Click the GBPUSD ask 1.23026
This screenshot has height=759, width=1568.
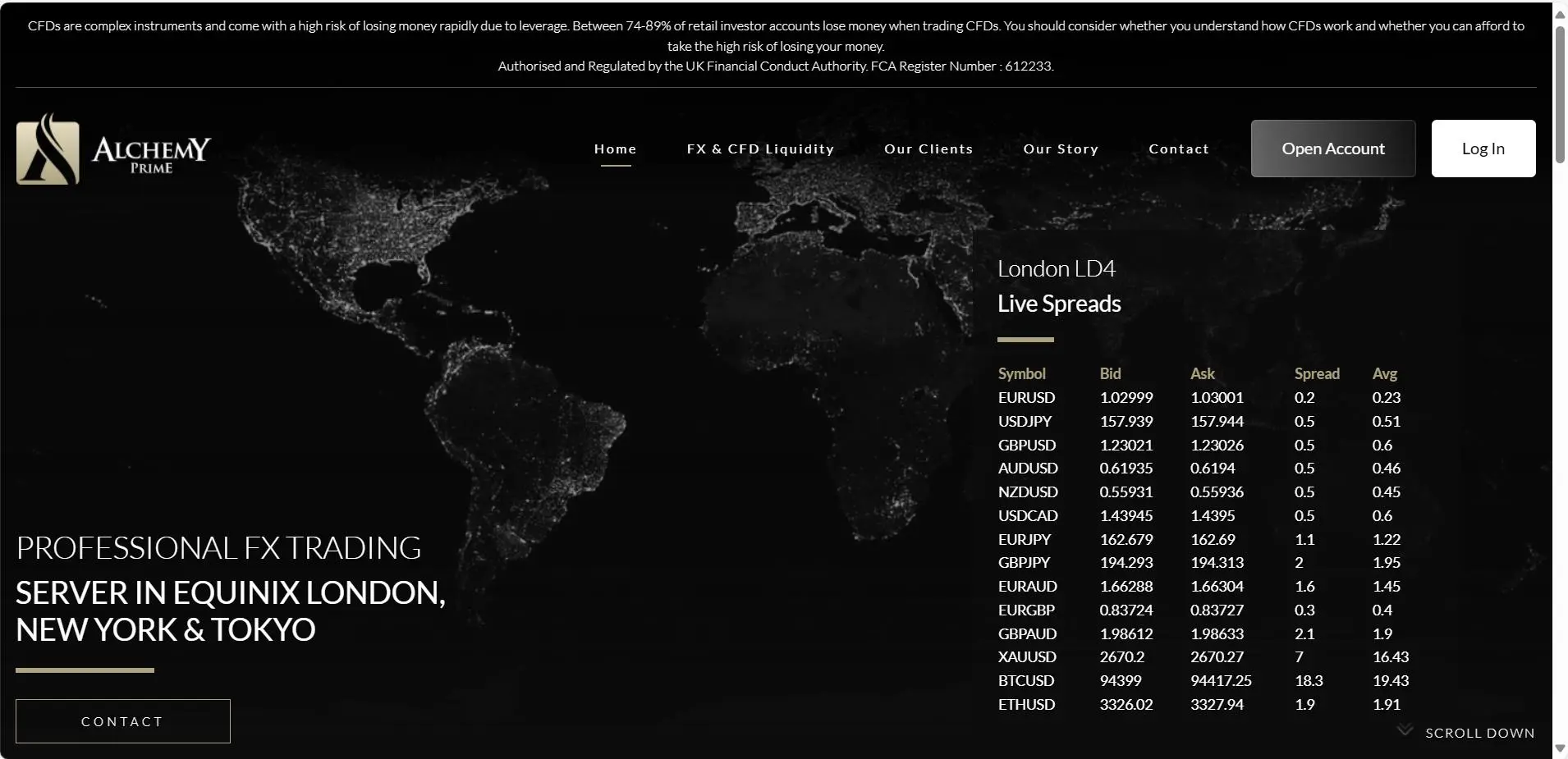(1217, 445)
